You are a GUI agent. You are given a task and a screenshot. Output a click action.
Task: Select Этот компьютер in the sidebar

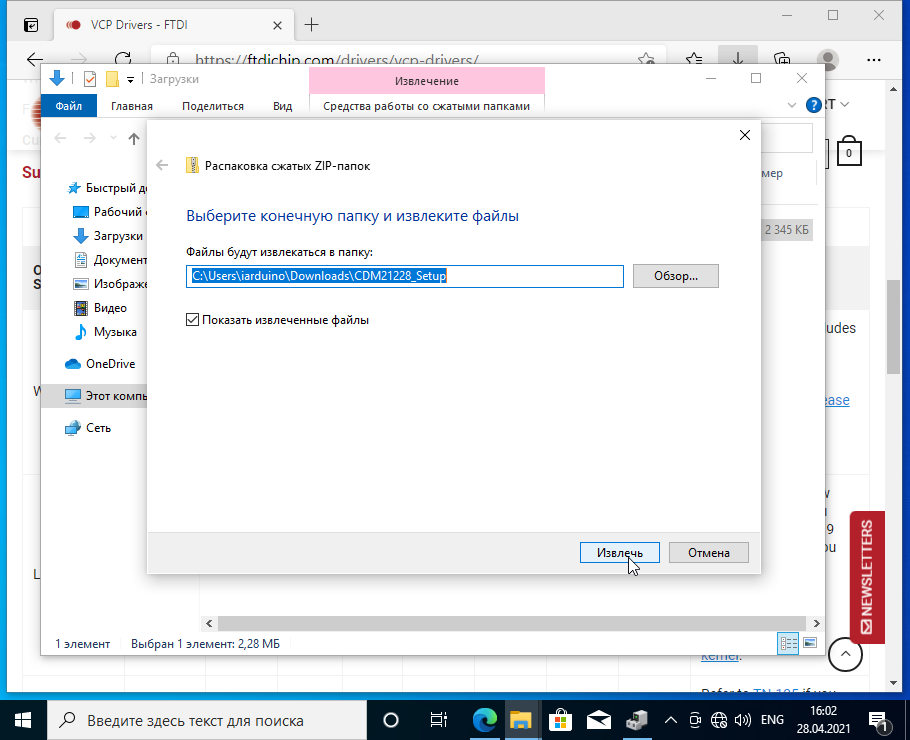point(94,396)
